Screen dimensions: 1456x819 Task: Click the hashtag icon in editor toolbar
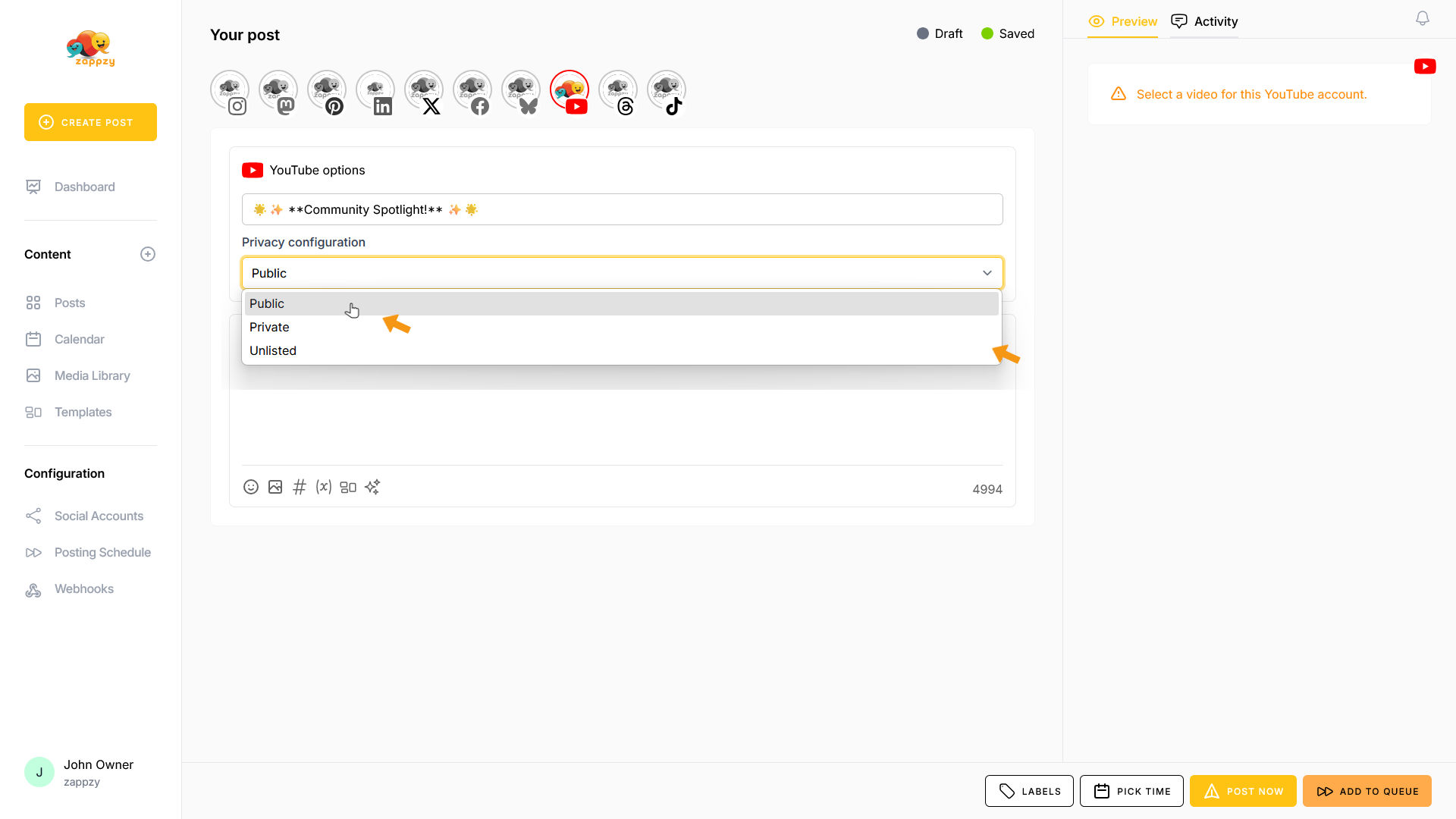[x=300, y=487]
